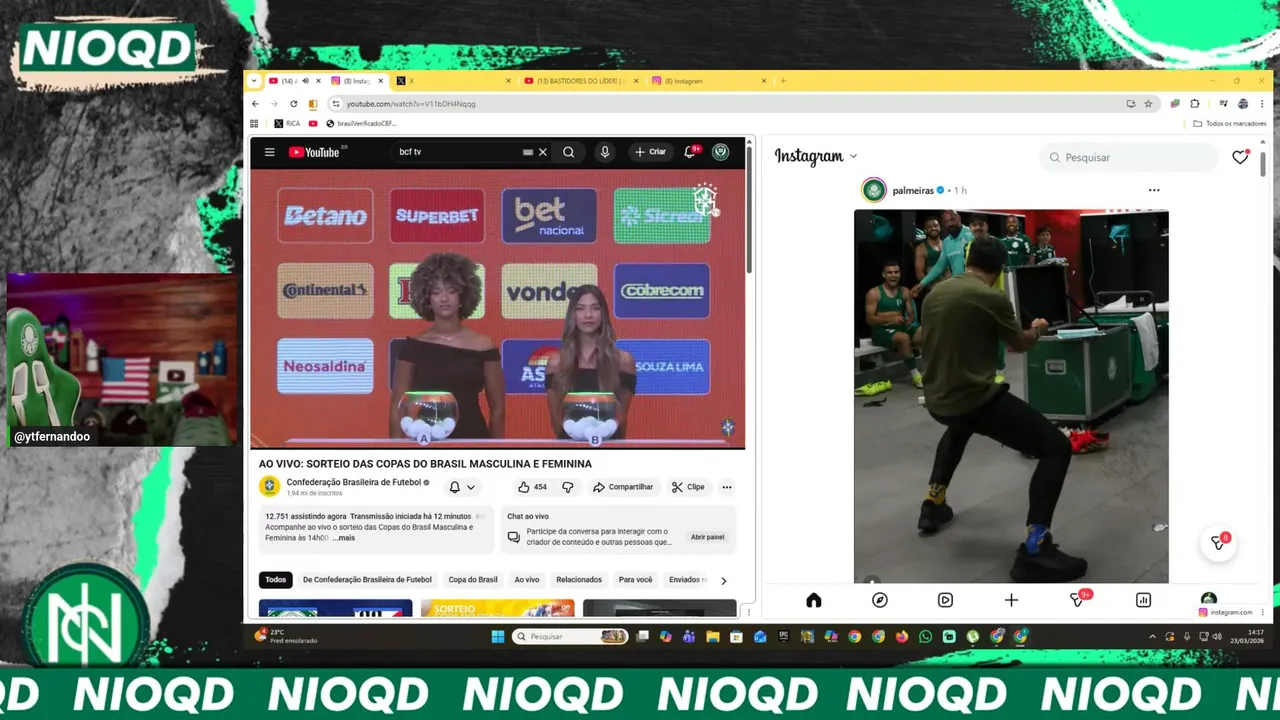The image size is (1280, 720).
Task: Expand subscription notification options chevron
Action: tap(471, 487)
